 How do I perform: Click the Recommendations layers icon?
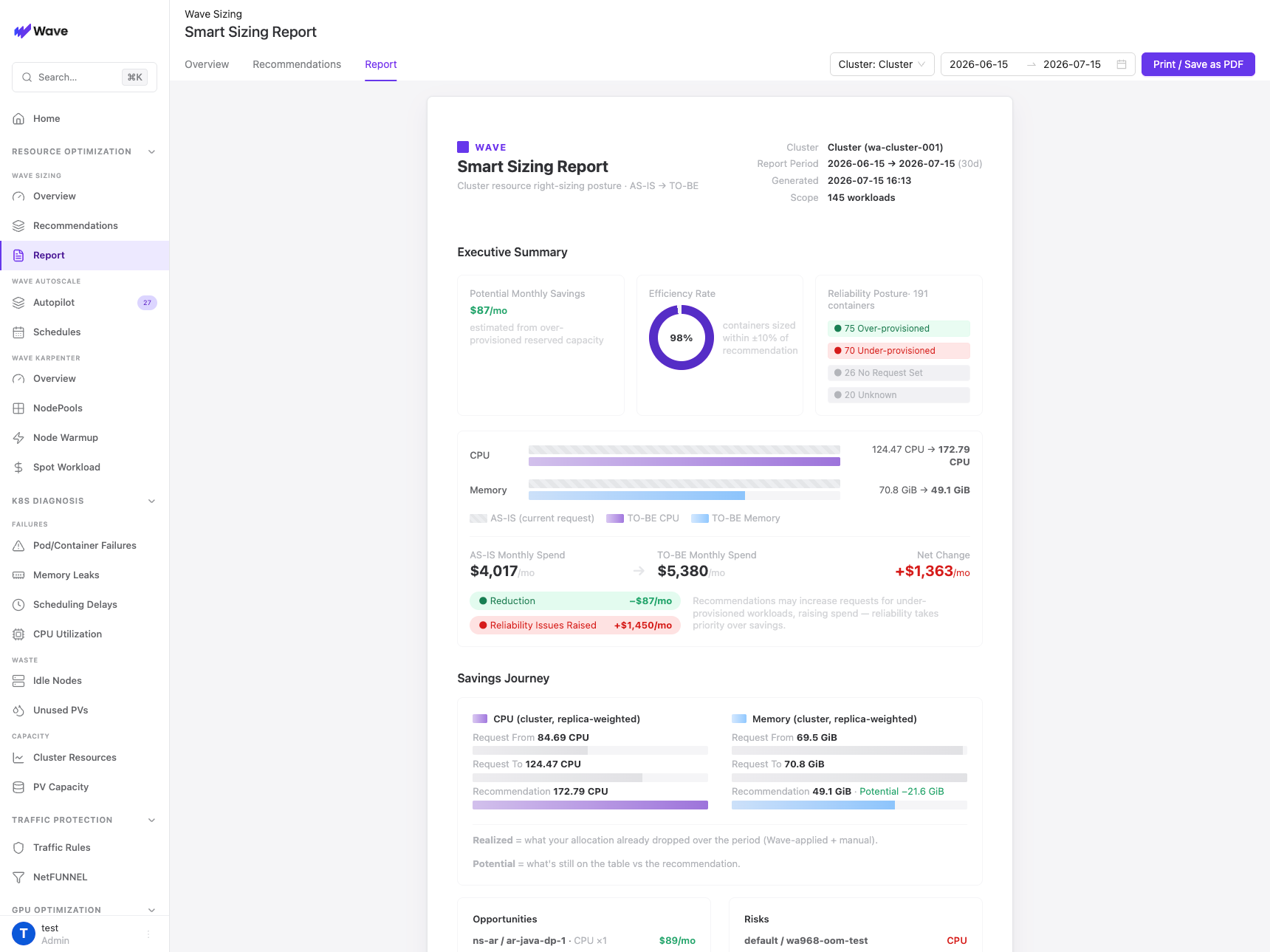(18, 226)
